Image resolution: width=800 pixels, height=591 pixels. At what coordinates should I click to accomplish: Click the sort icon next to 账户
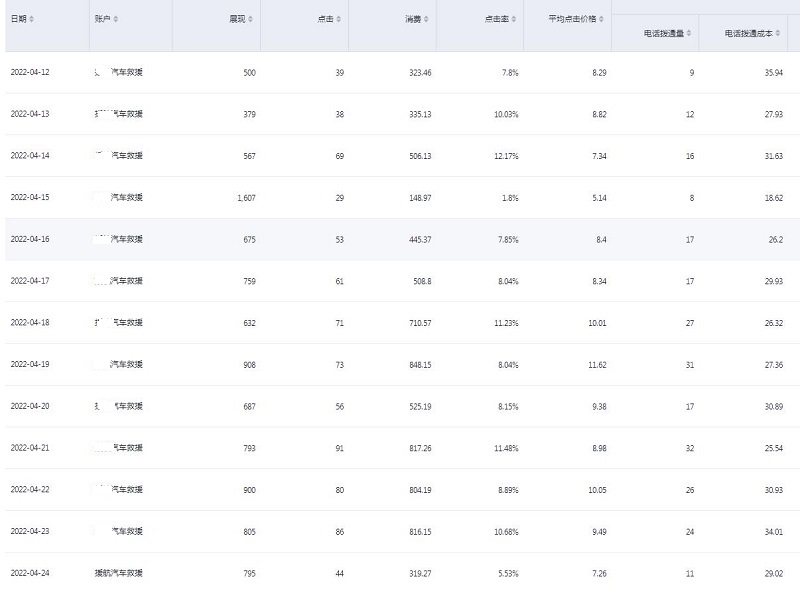pos(116,19)
